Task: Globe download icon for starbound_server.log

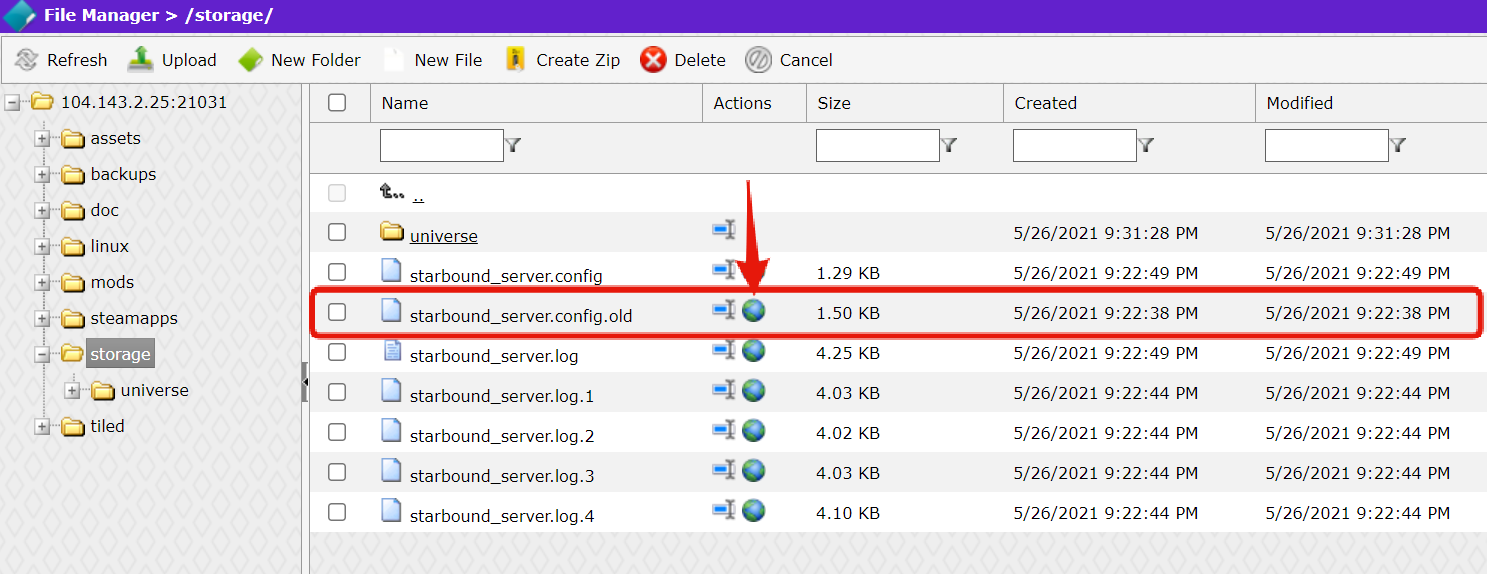Action: tap(754, 351)
